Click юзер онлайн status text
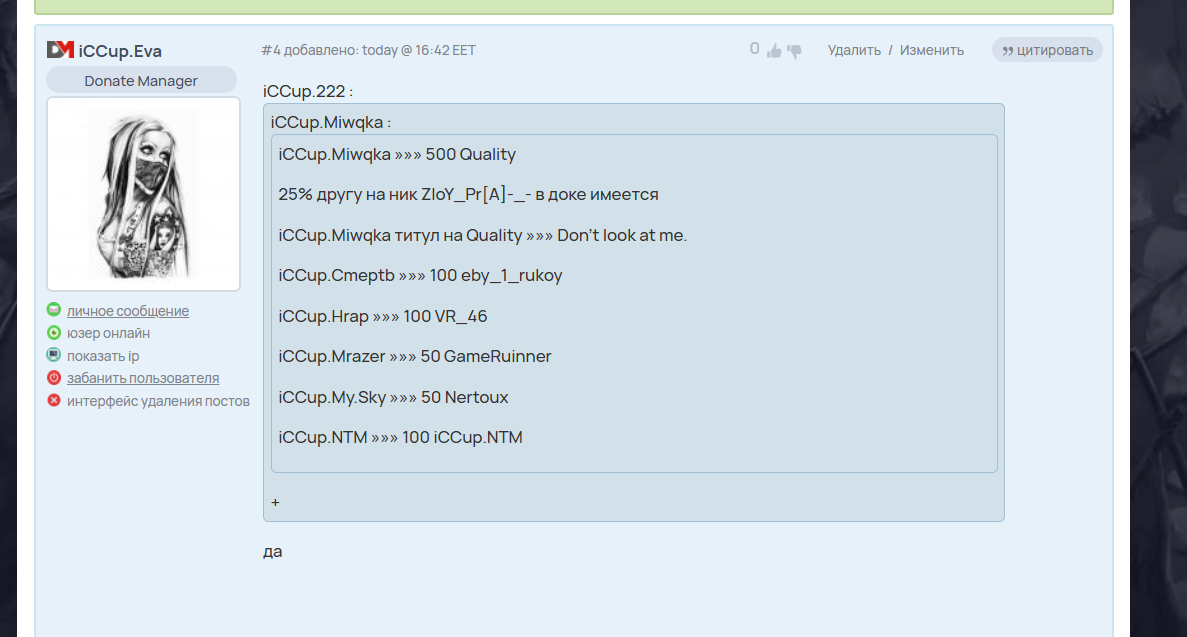 (108, 333)
